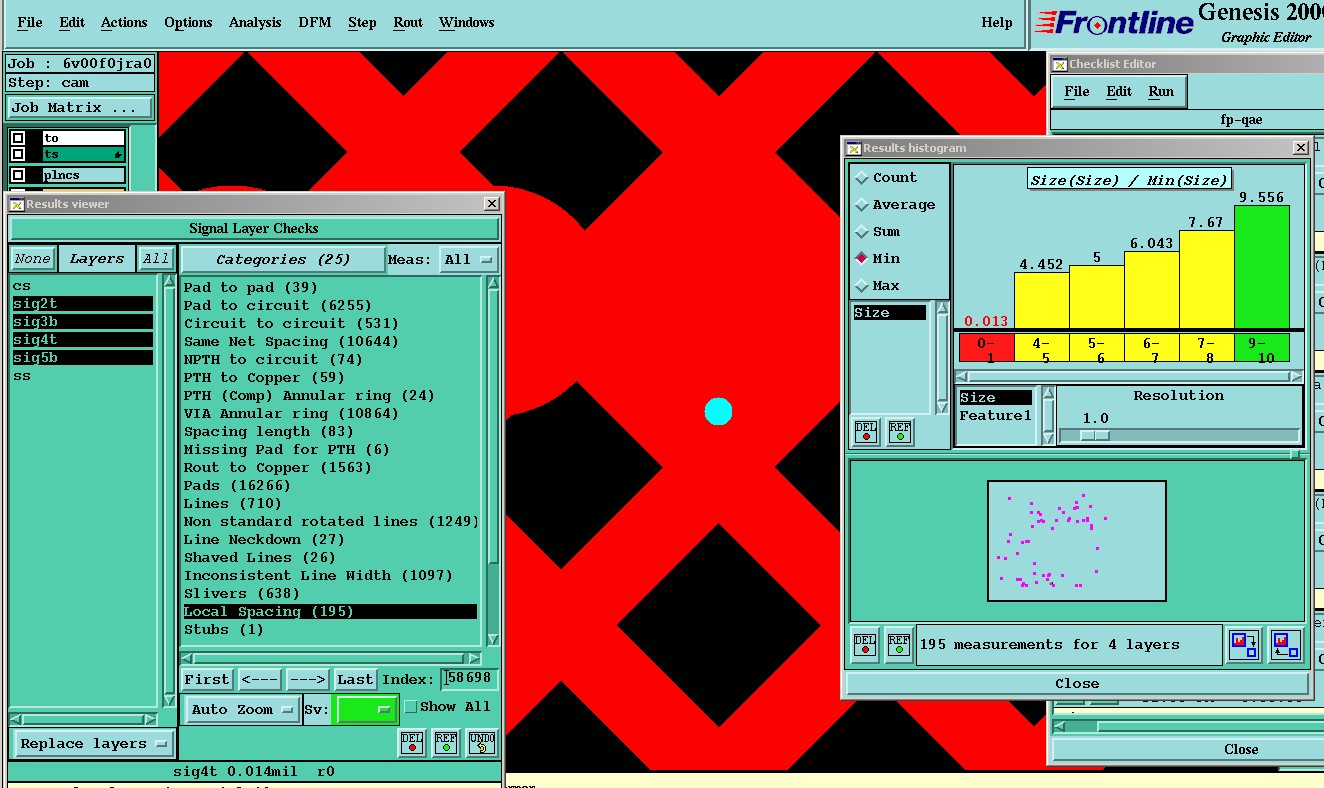Click the green 9.556 histogram bar

1262,267
